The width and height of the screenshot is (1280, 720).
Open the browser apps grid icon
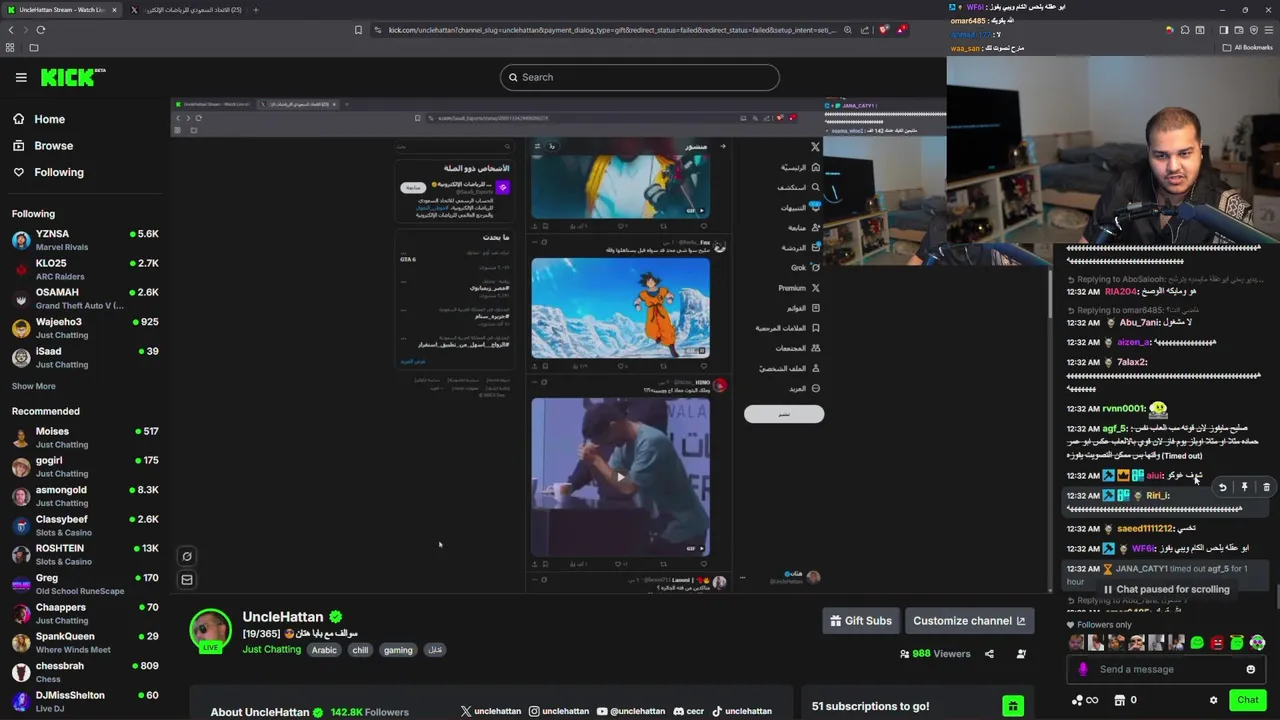pyautogui.click(x=10, y=47)
